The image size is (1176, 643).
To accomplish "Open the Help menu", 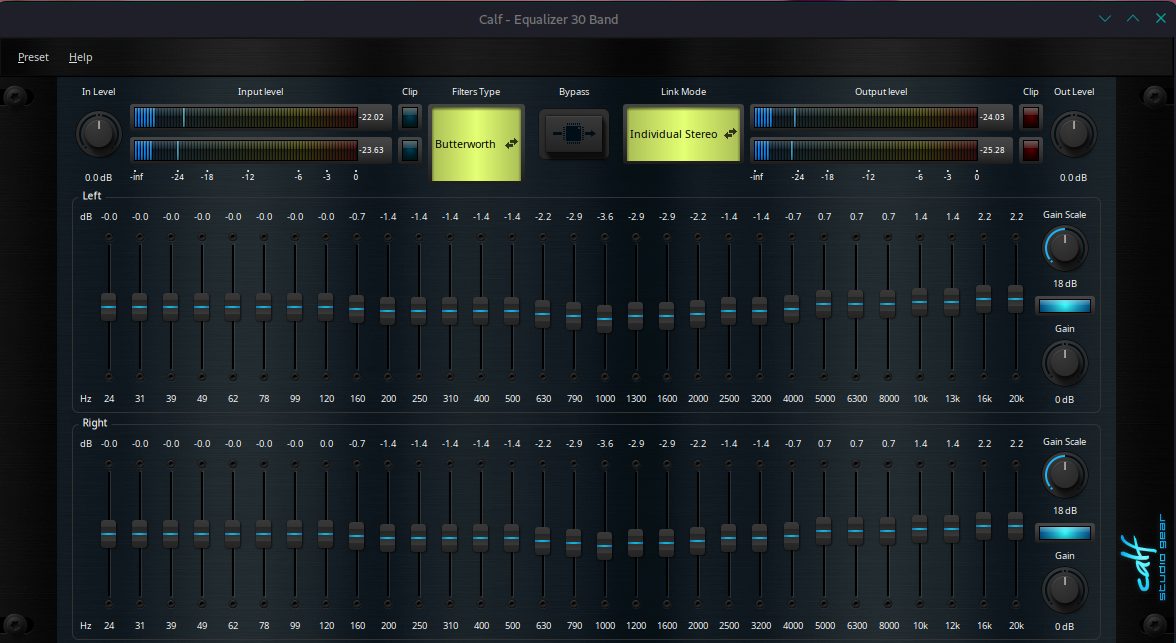I will [x=80, y=57].
